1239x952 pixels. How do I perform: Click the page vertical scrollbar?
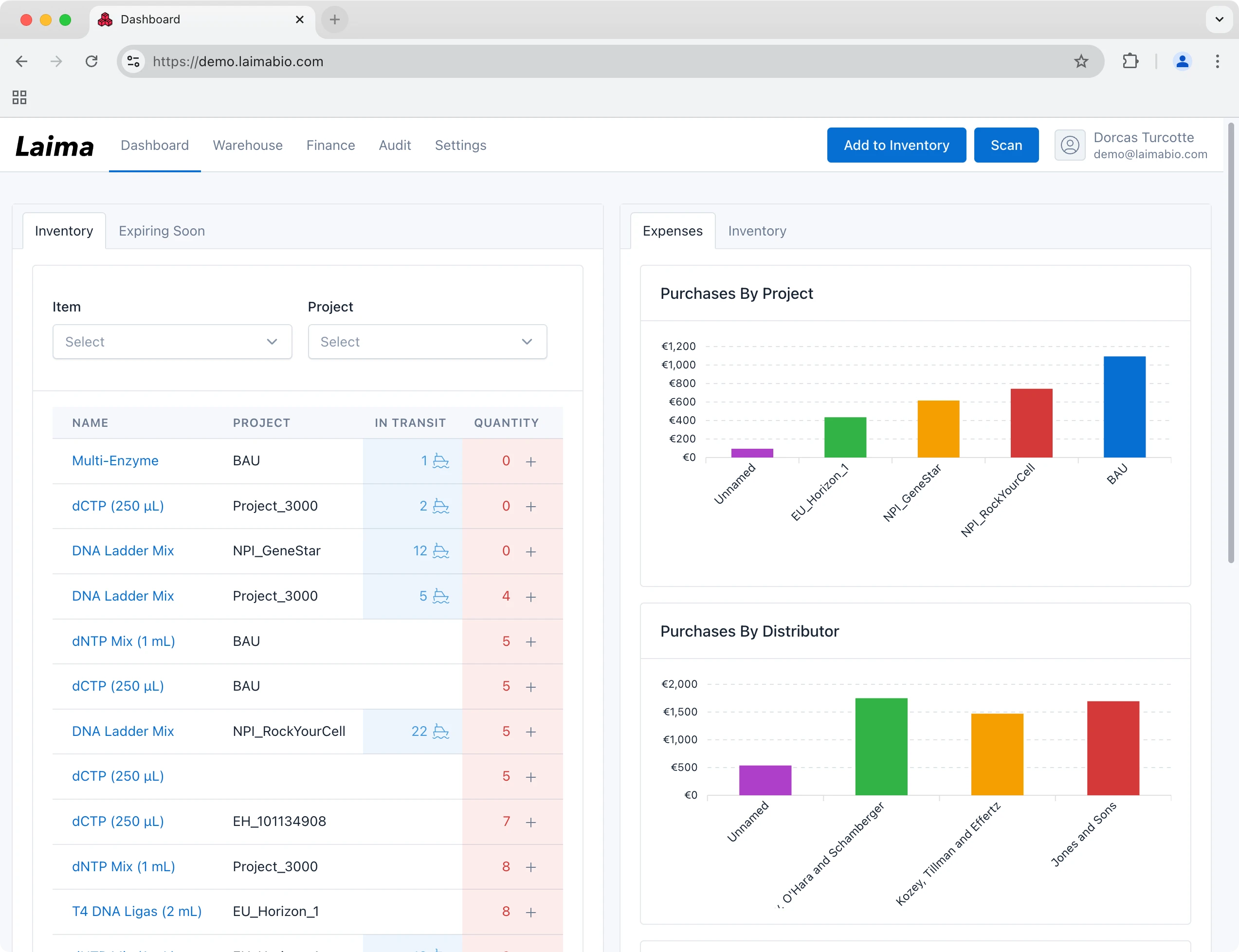pyautogui.click(x=1231, y=343)
